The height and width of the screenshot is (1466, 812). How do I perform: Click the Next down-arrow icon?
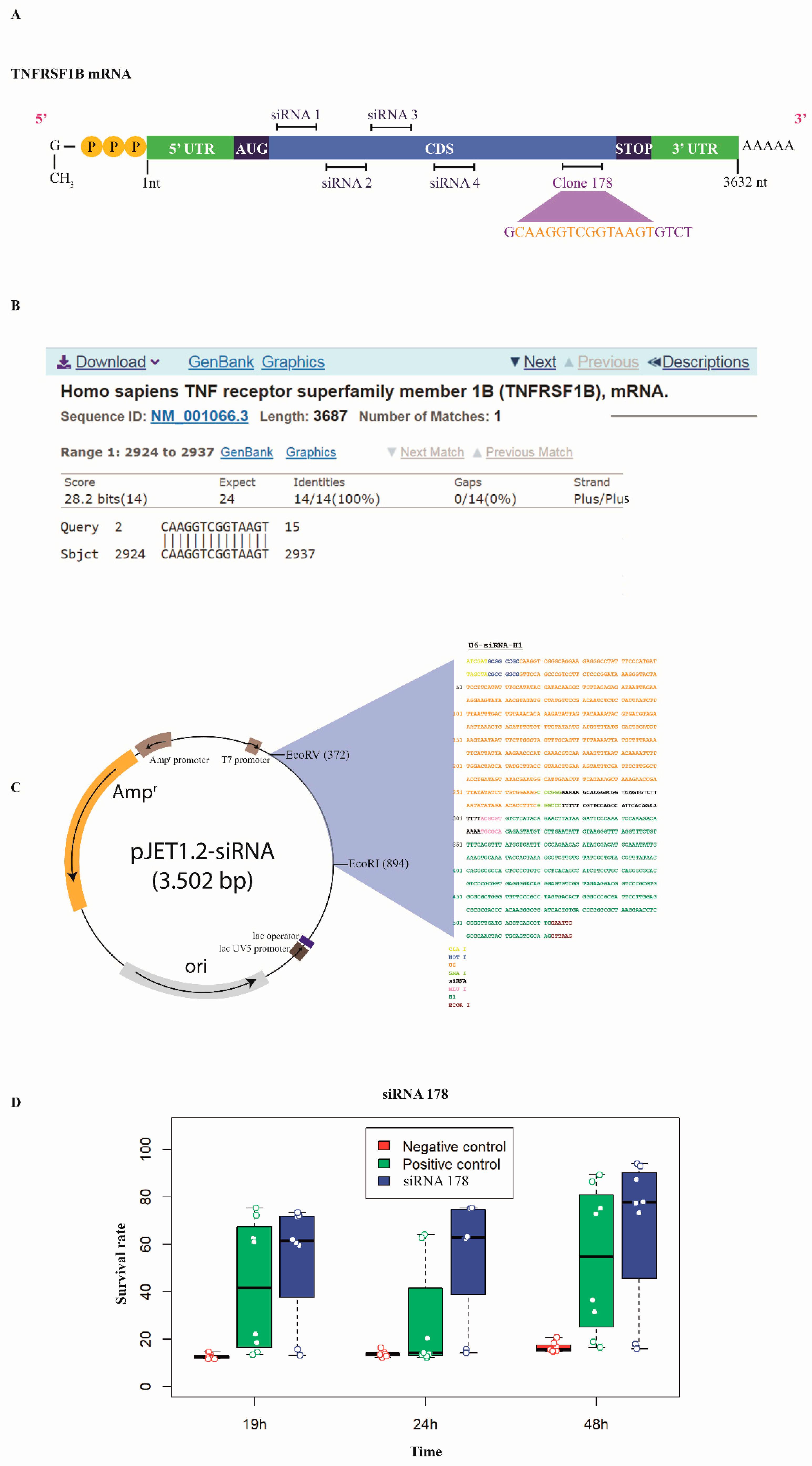click(x=514, y=362)
